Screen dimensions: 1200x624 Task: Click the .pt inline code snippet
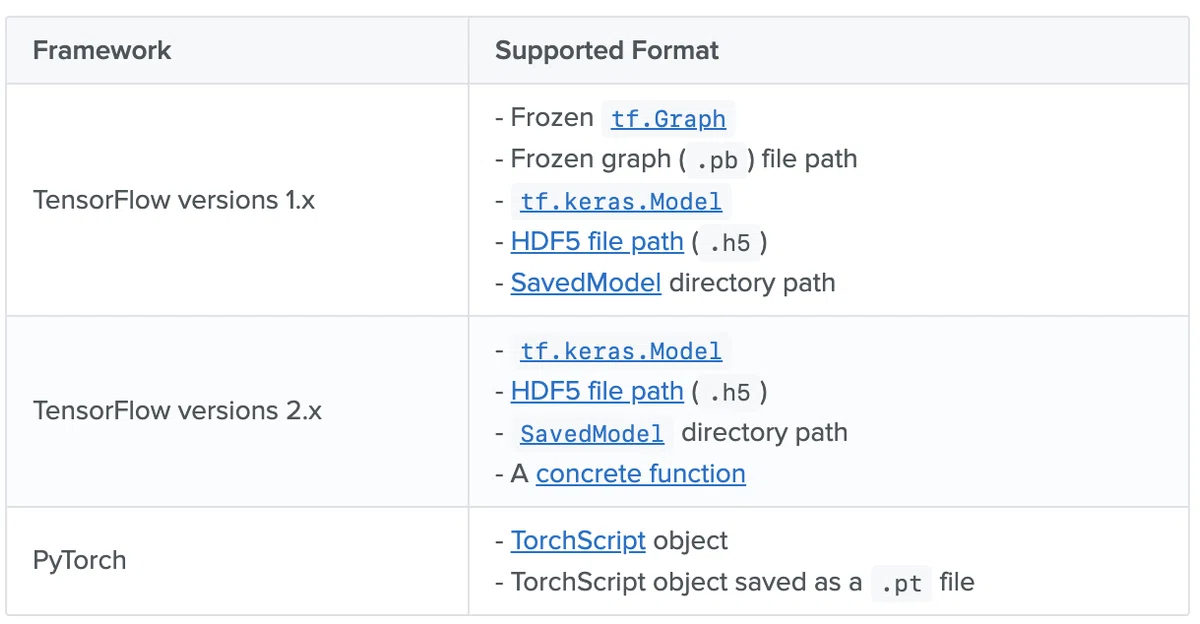coord(901,583)
